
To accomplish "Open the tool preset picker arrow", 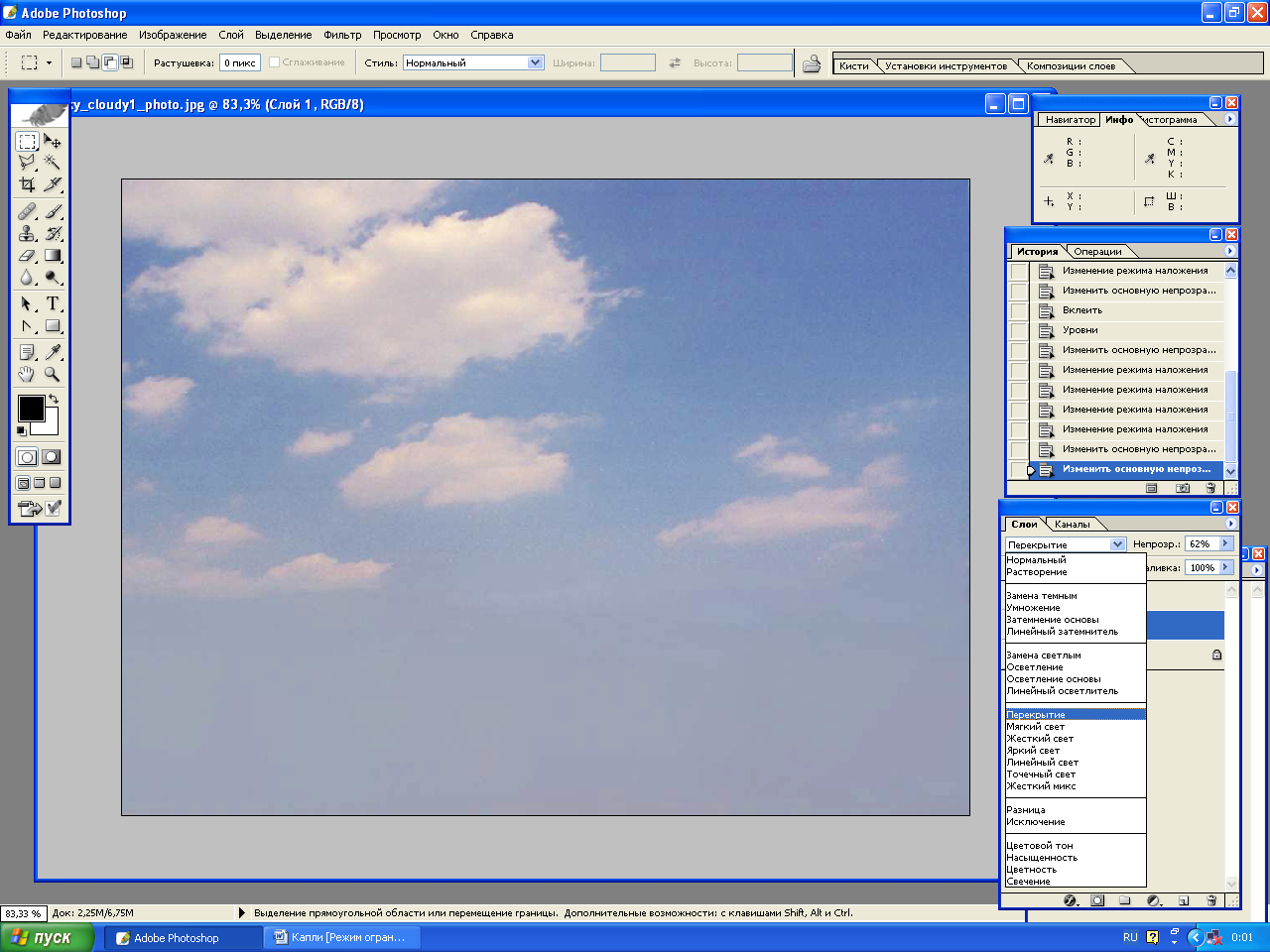I will [x=49, y=62].
